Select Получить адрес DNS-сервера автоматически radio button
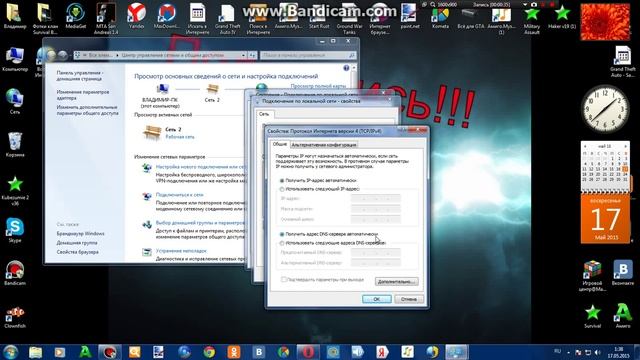 [282, 234]
